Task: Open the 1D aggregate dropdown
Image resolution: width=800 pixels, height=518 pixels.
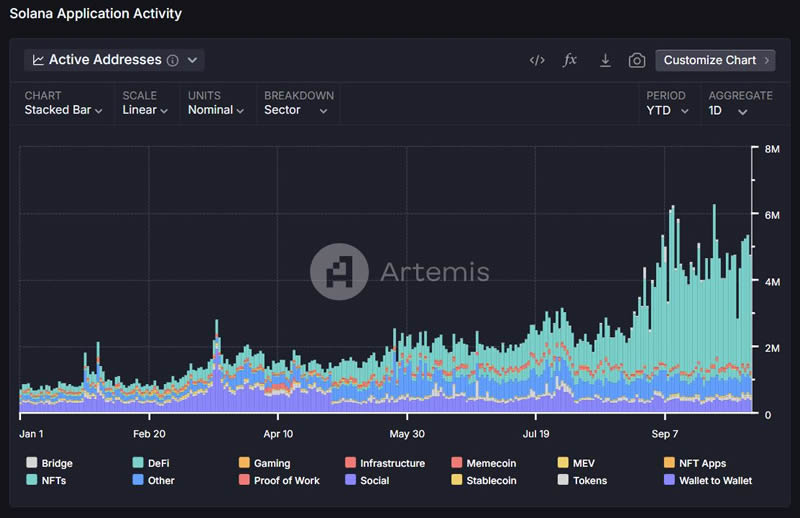Action: (728, 110)
